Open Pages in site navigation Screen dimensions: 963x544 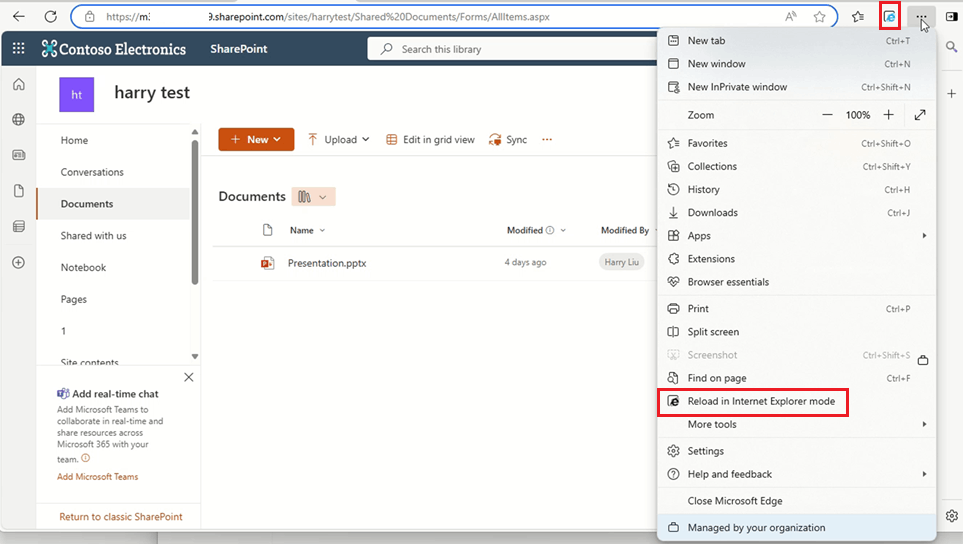pyautogui.click(x=74, y=300)
